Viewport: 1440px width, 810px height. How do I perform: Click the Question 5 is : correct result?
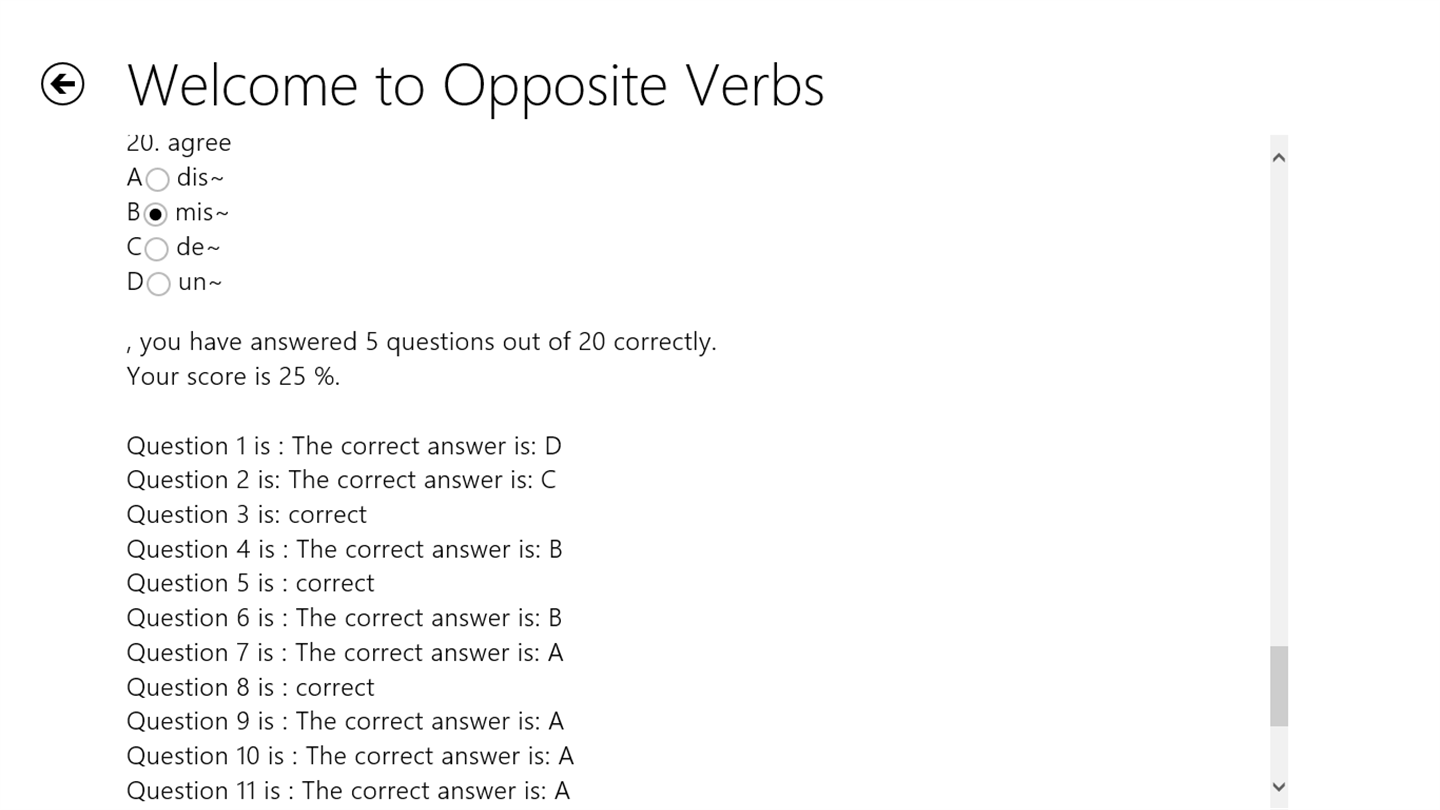[x=250, y=583]
